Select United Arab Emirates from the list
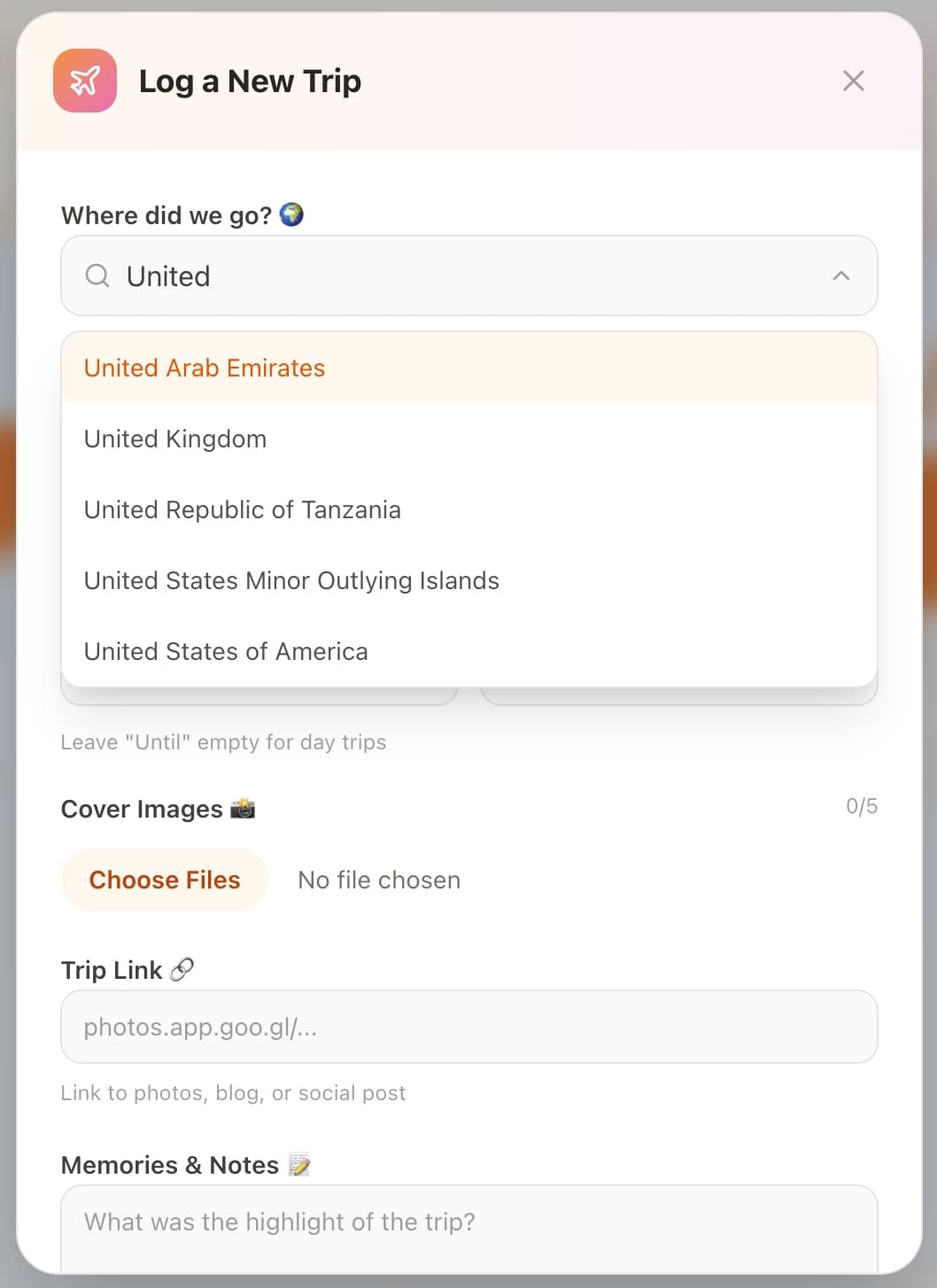This screenshot has height=1288, width=937. point(205,369)
